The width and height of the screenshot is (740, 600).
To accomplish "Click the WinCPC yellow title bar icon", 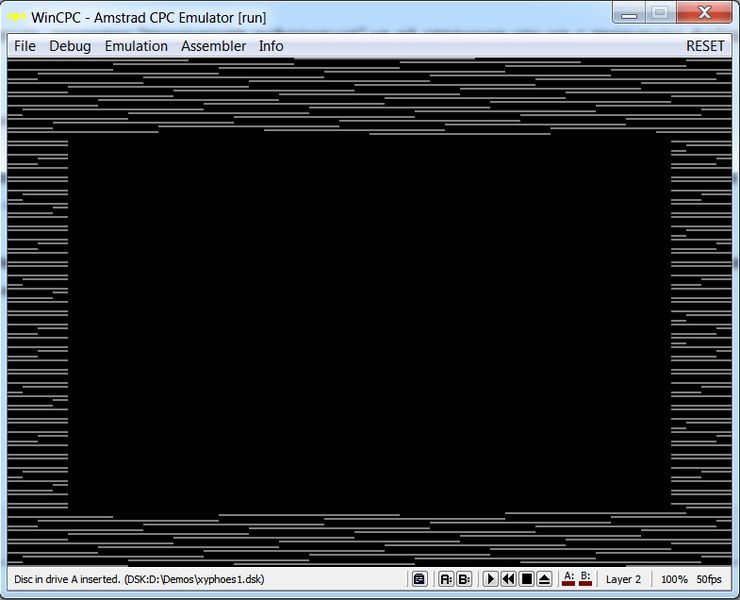I will tap(16, 17).
